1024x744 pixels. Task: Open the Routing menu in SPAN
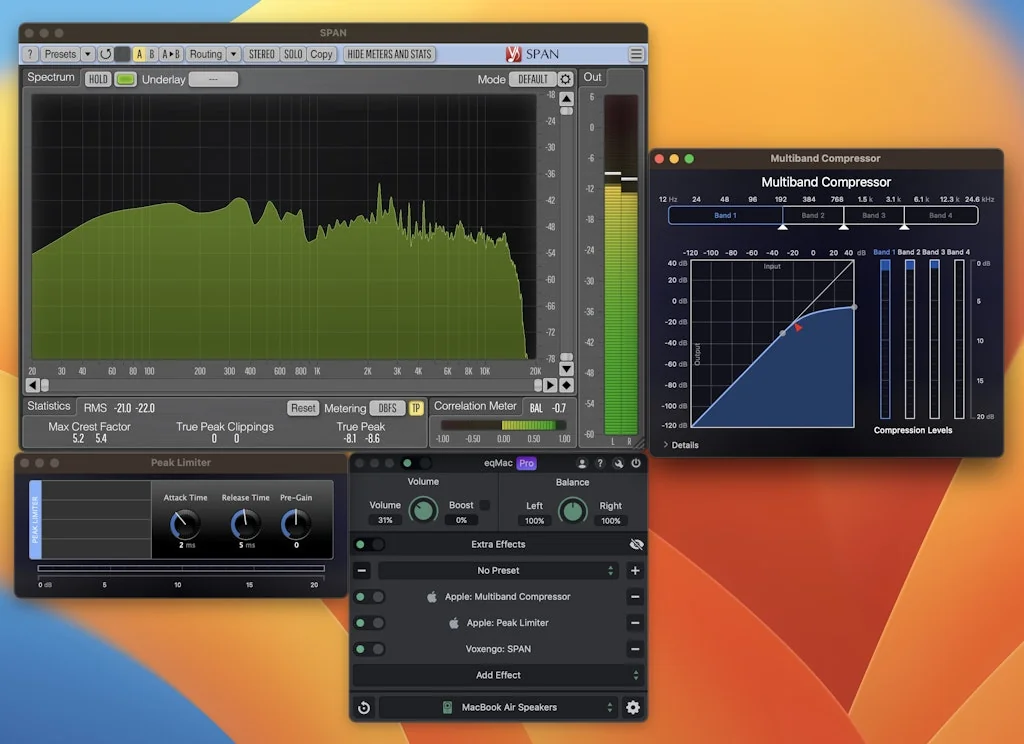pos(206,54)
